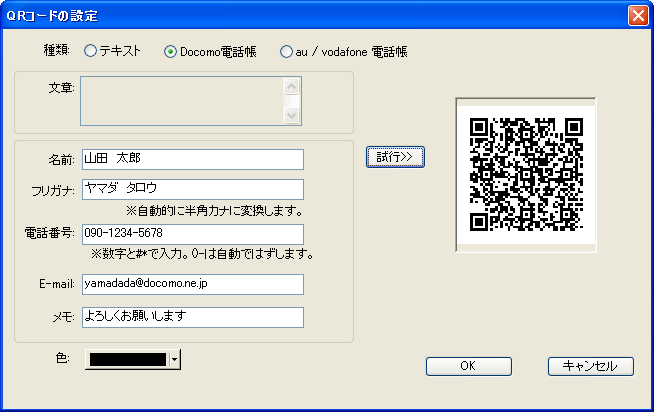Choose the au / vodafone 電話帳 option
Screen dimensions: 654x412
[x=286, y=52]
